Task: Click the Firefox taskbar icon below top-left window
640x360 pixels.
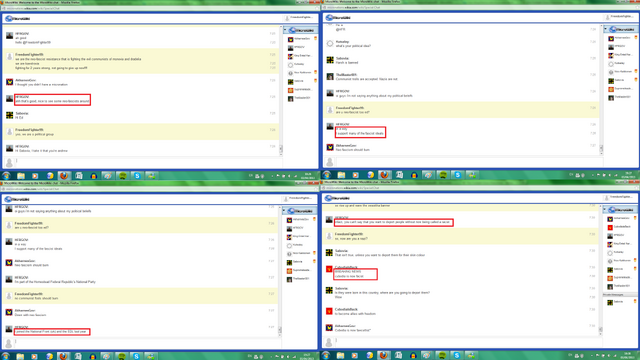Action: pyautogui.click(x=64, y=176)
